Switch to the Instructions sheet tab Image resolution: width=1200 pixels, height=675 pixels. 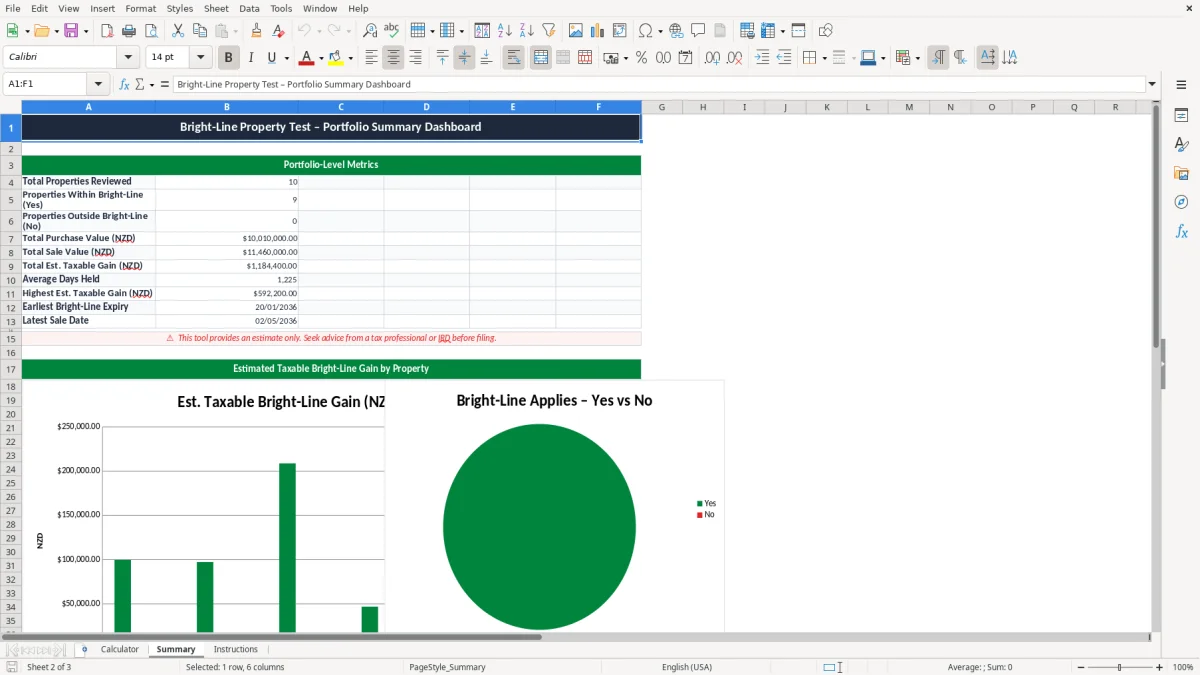235,649
